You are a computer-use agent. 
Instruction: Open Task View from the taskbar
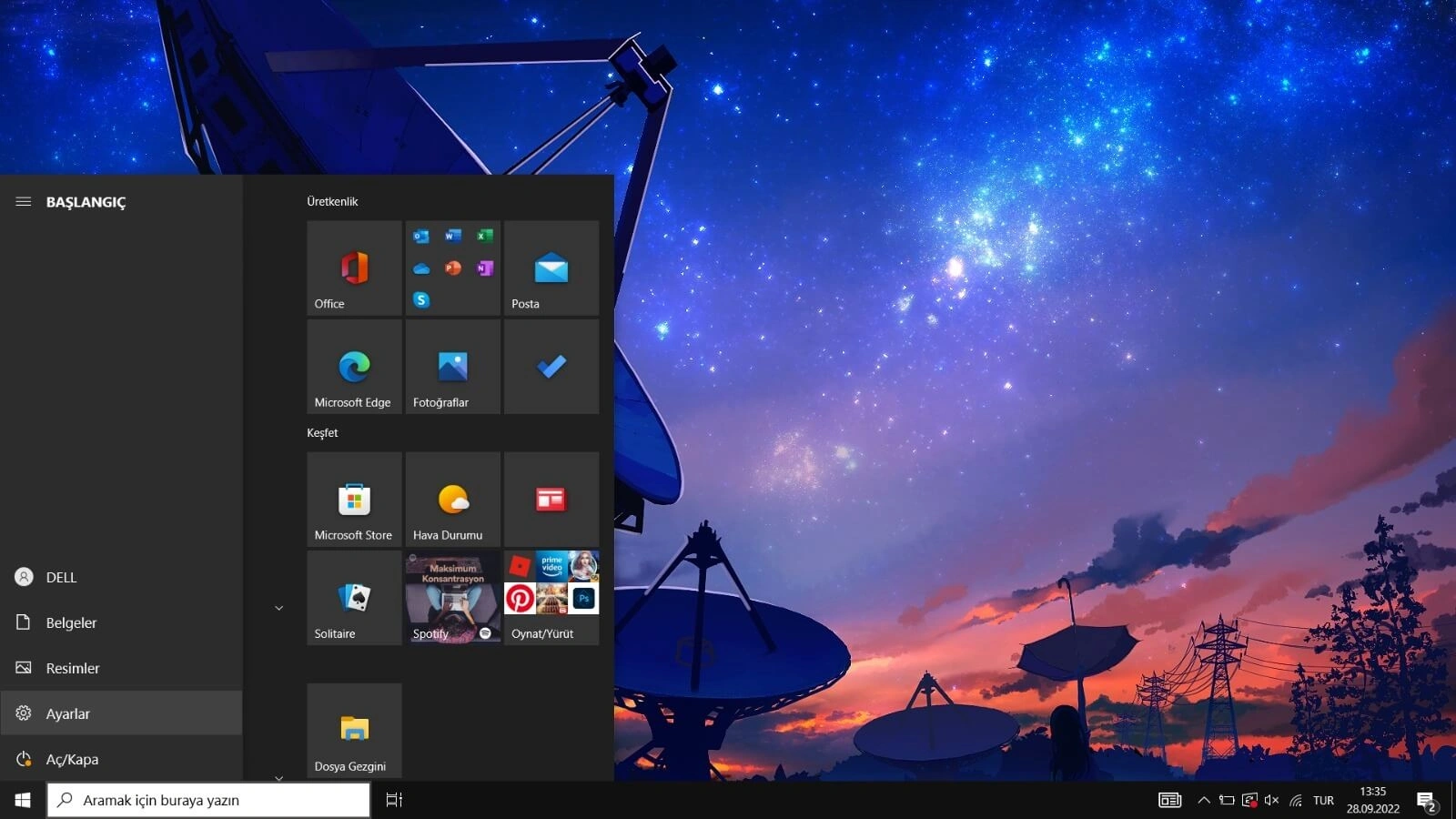[x=394, y=800]
